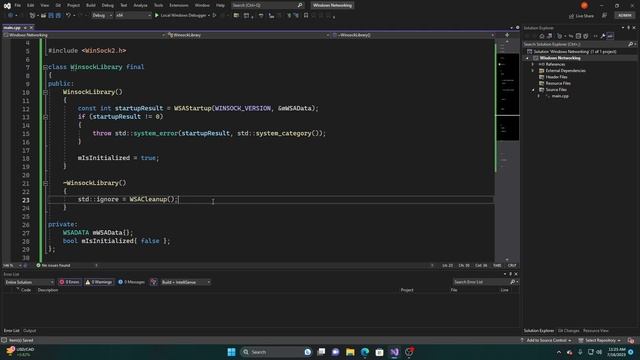Toggle Solution Explorer auto-hide pin
This screenshot has height=360, width=640.
click(629, 28)
